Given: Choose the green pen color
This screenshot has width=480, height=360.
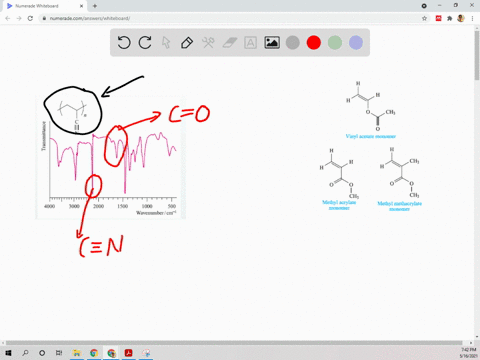Looking at the screenshot, I should click(335, 43).
